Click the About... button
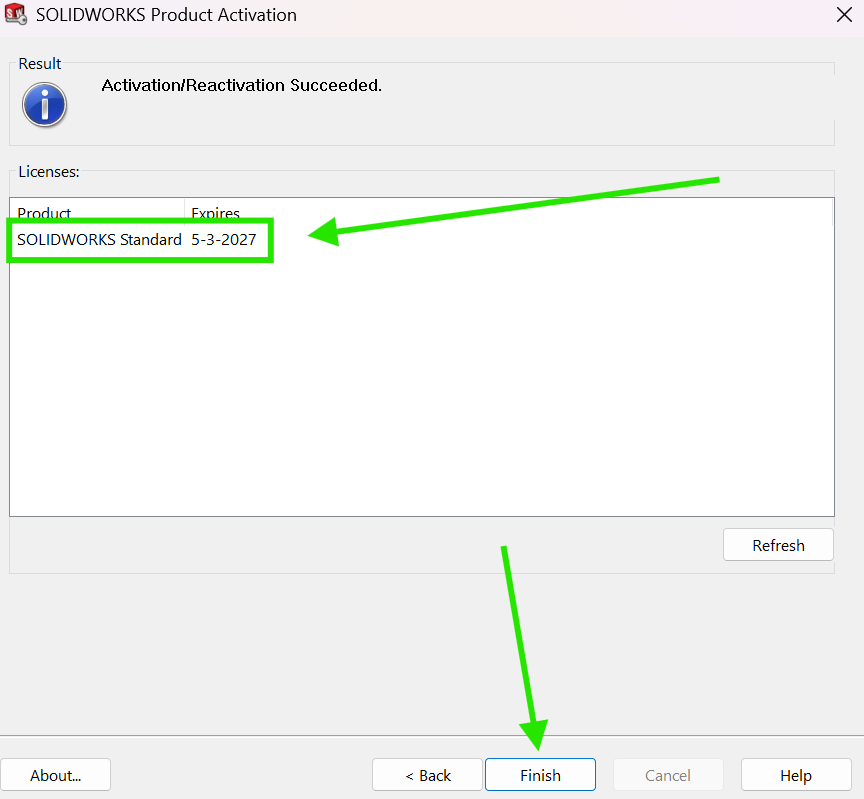Screen dimensions: 864x799 click(55, 775)
